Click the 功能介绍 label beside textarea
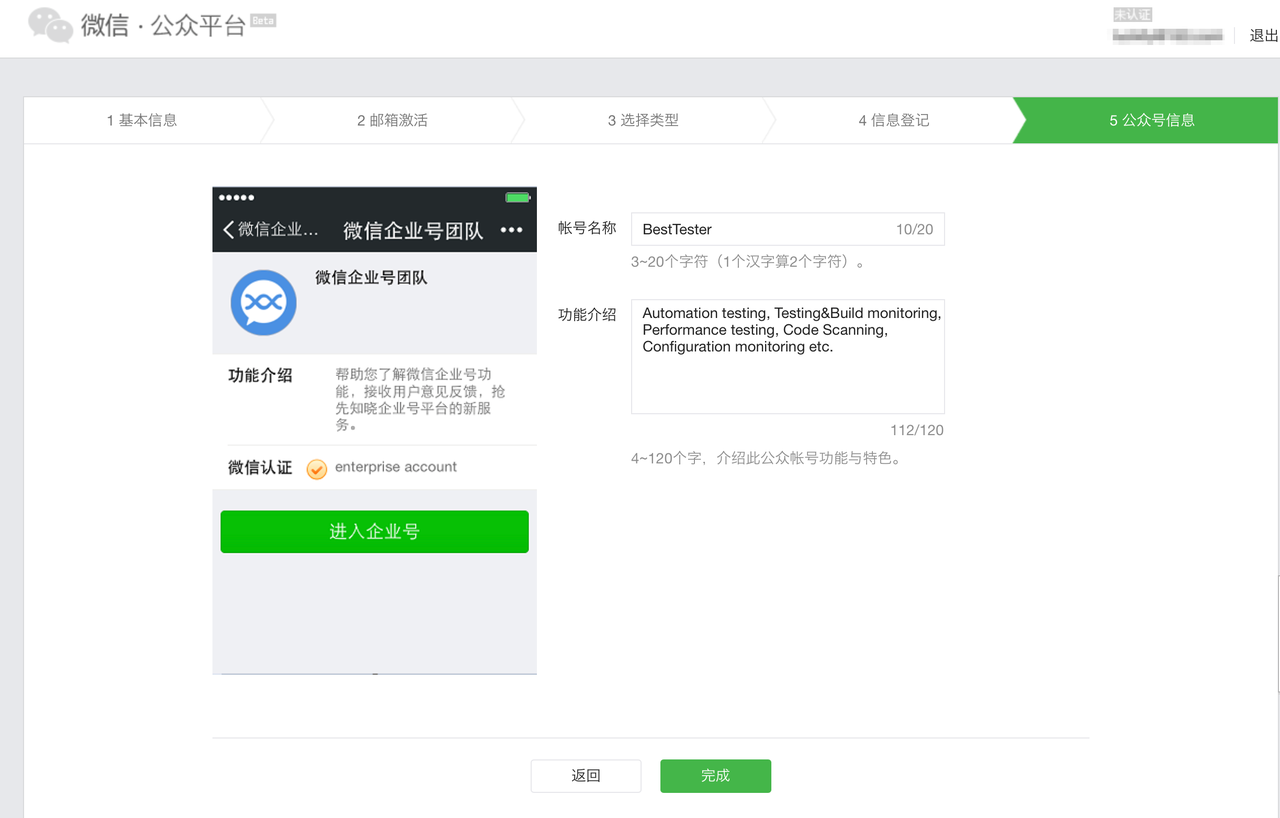 click(587, 314)
